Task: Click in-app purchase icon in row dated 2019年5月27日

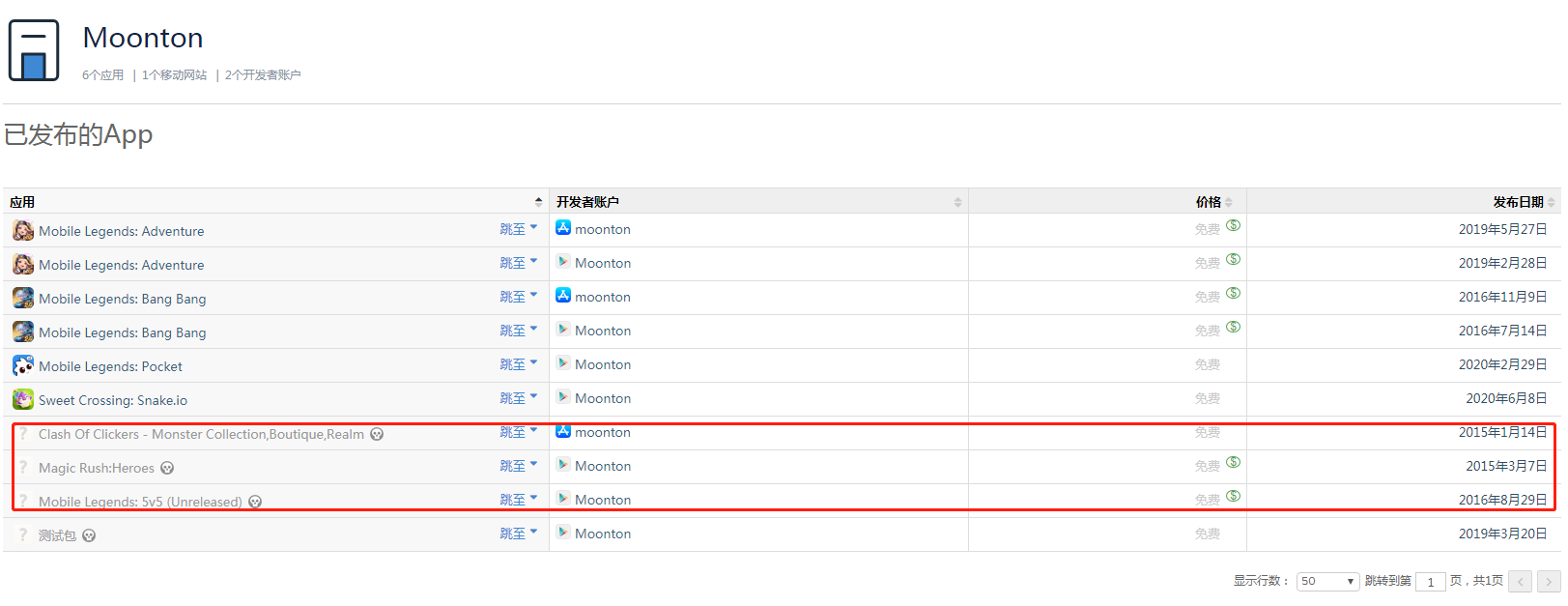Action: click(x=1233, y=226)
